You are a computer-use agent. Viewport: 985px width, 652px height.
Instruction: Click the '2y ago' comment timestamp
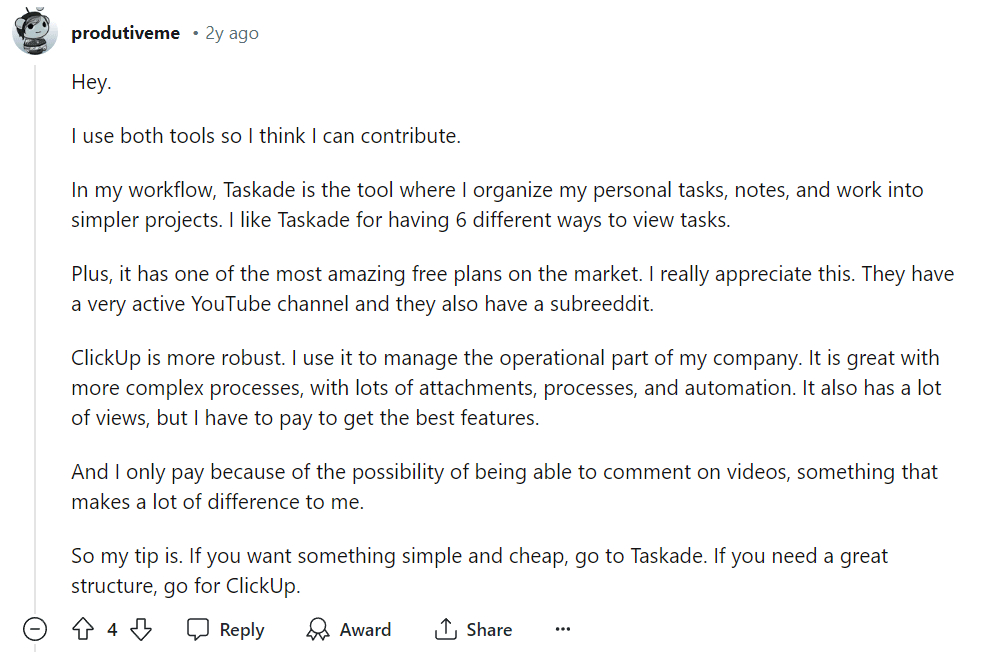click(x=232, y=33)
